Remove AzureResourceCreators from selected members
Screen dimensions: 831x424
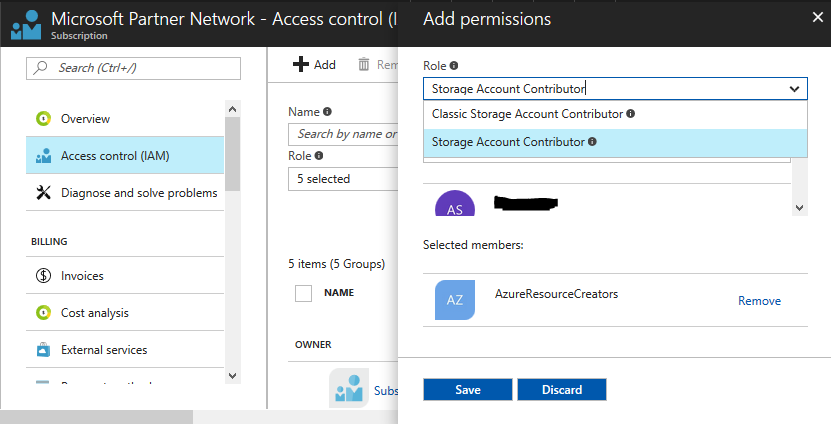(759, 301)
